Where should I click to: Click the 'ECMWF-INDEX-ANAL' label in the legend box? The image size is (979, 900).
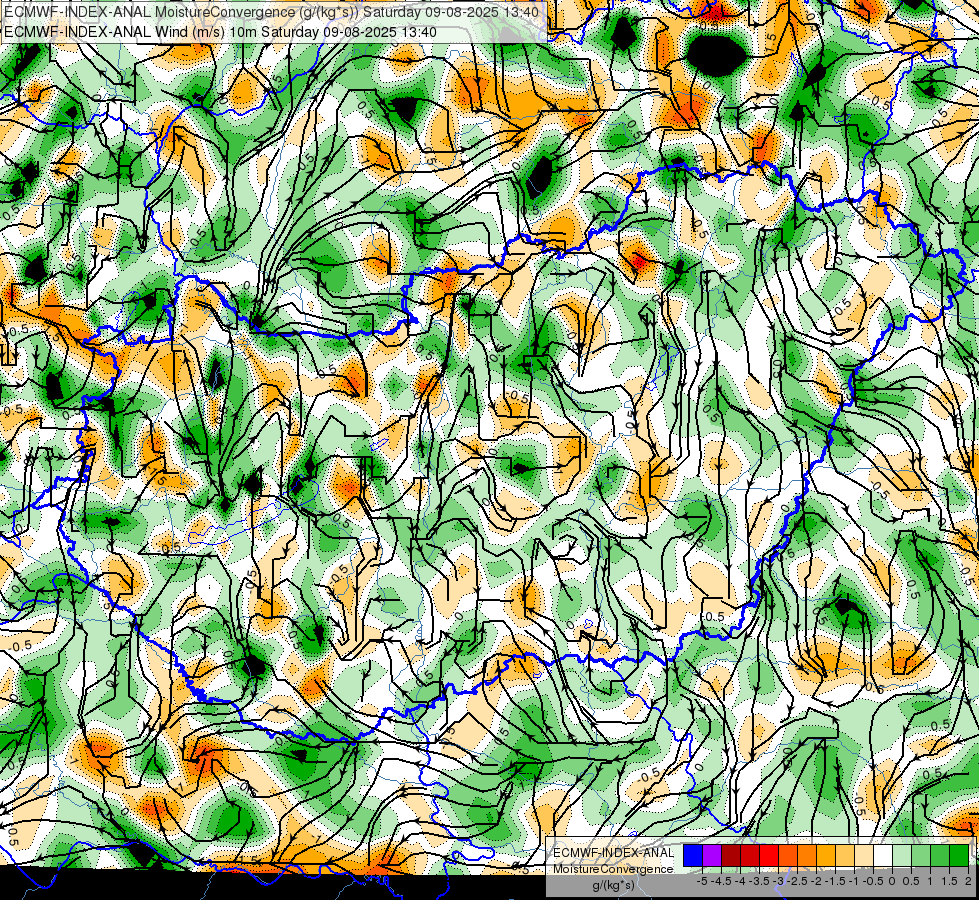(x=613, y=853)
